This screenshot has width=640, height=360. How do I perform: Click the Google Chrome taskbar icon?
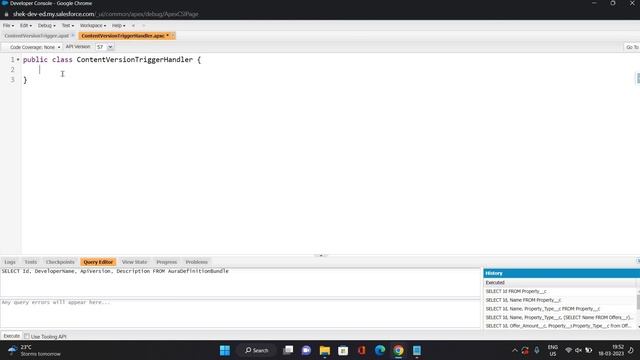[x=398, y=350]
